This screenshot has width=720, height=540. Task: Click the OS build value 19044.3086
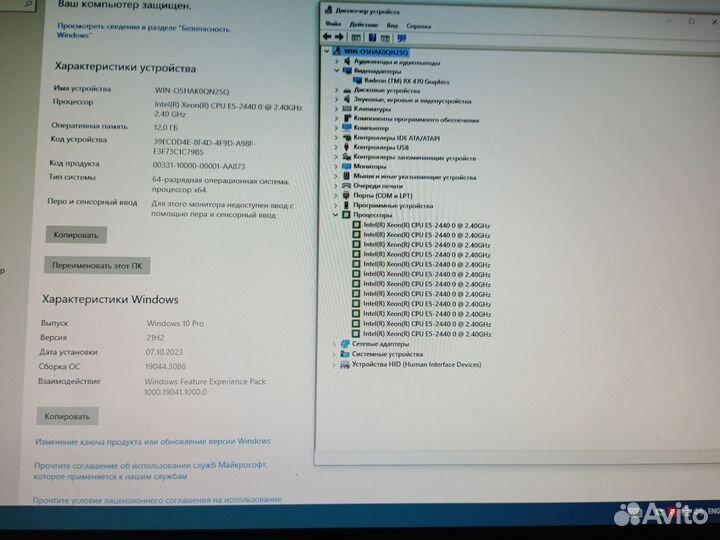165,366
